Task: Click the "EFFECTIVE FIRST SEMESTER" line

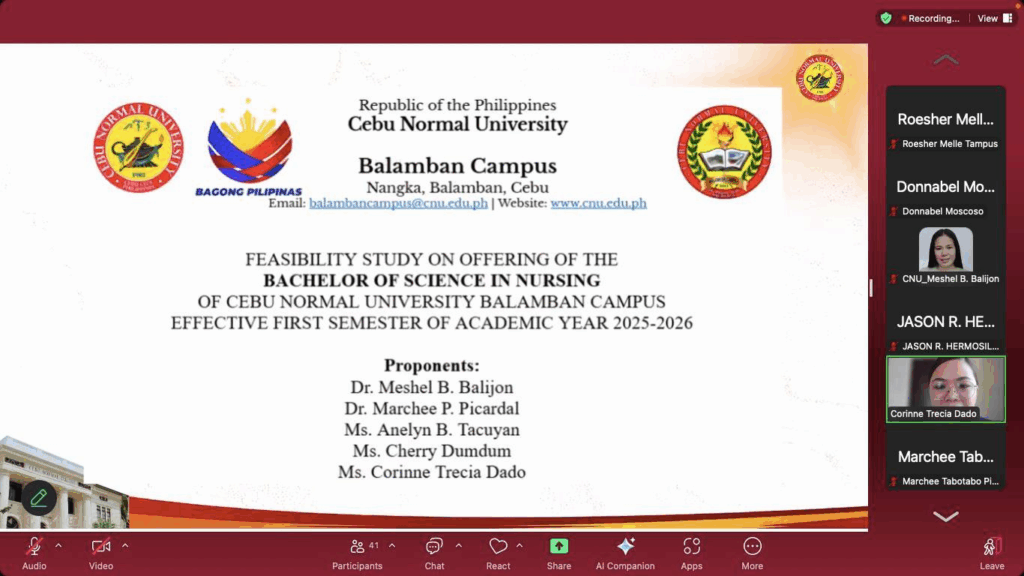Action: [x=432, y=323]
